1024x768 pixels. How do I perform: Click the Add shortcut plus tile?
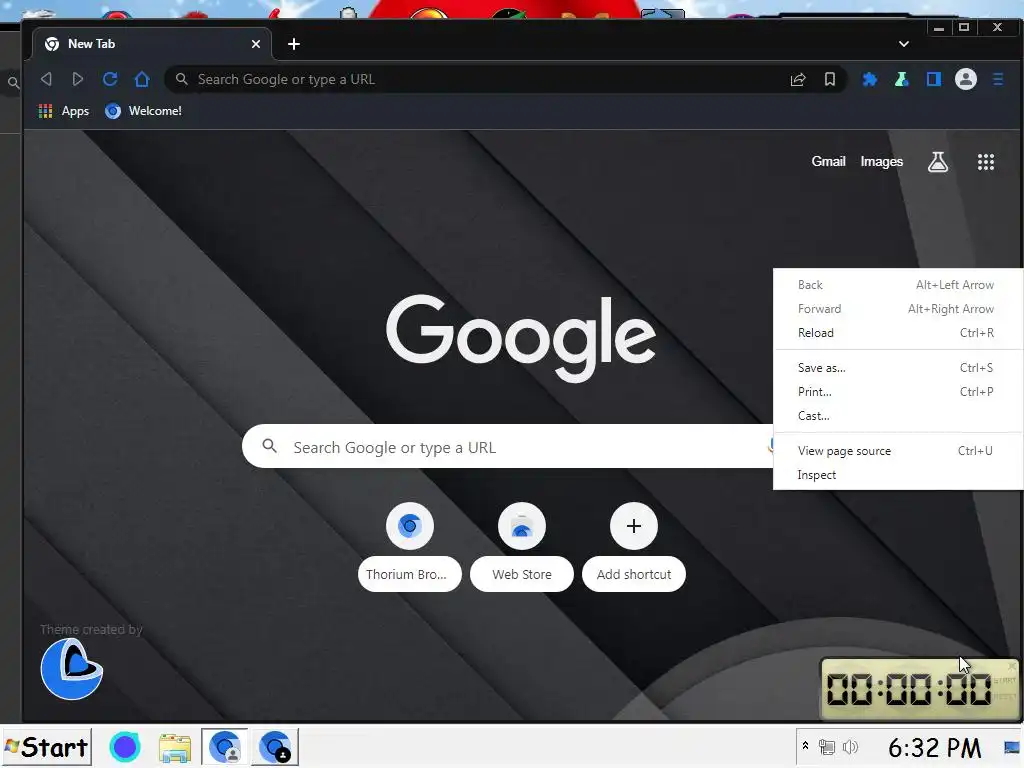pos(633,526)
